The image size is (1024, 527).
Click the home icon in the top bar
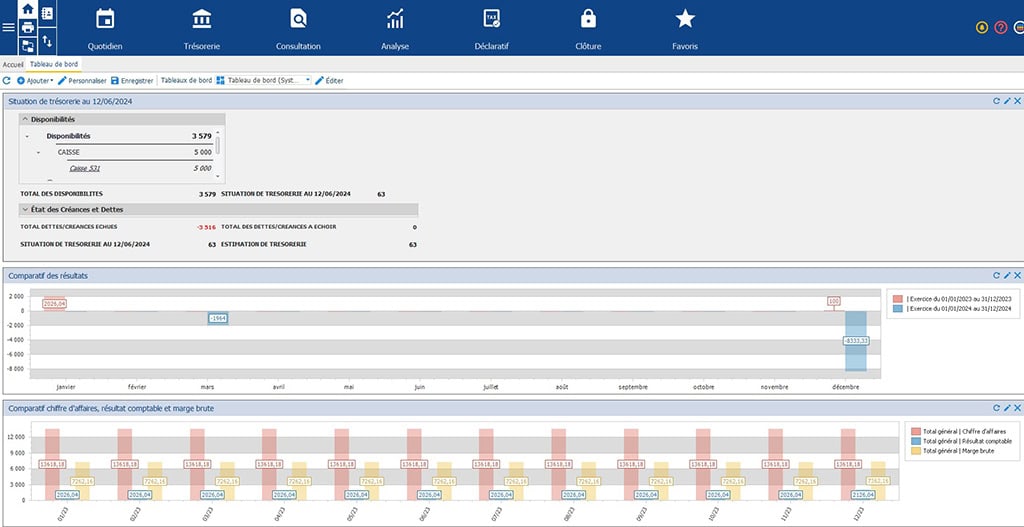[x=27, y=10]
